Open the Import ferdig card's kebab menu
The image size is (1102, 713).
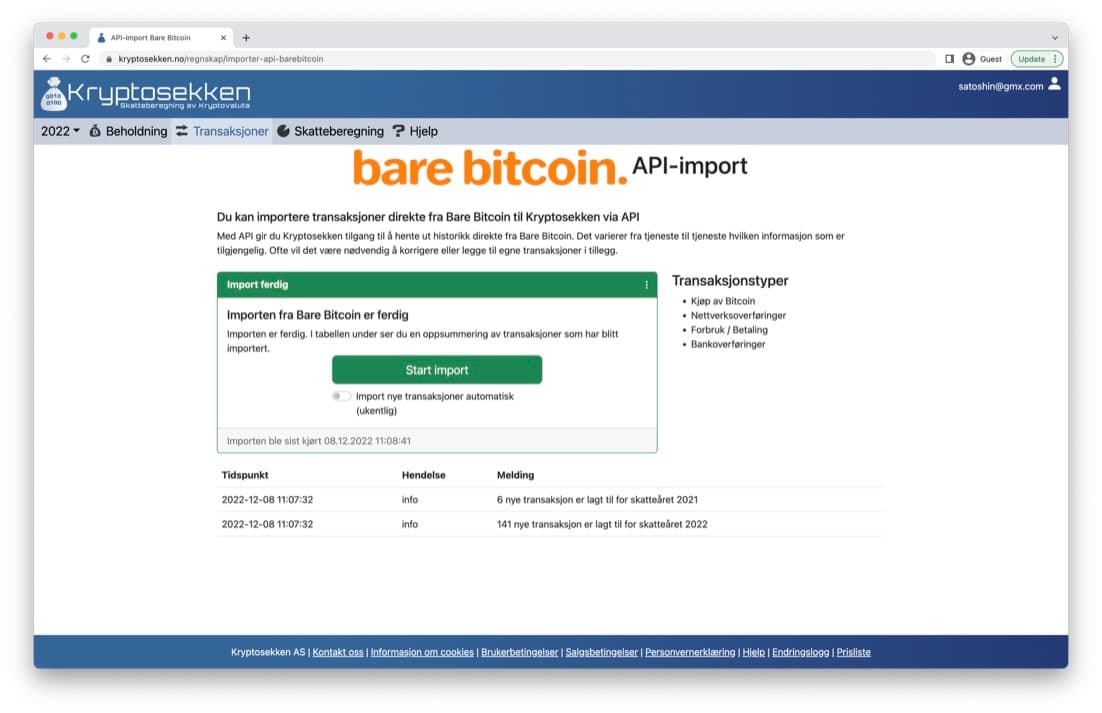tap(645, 285)
